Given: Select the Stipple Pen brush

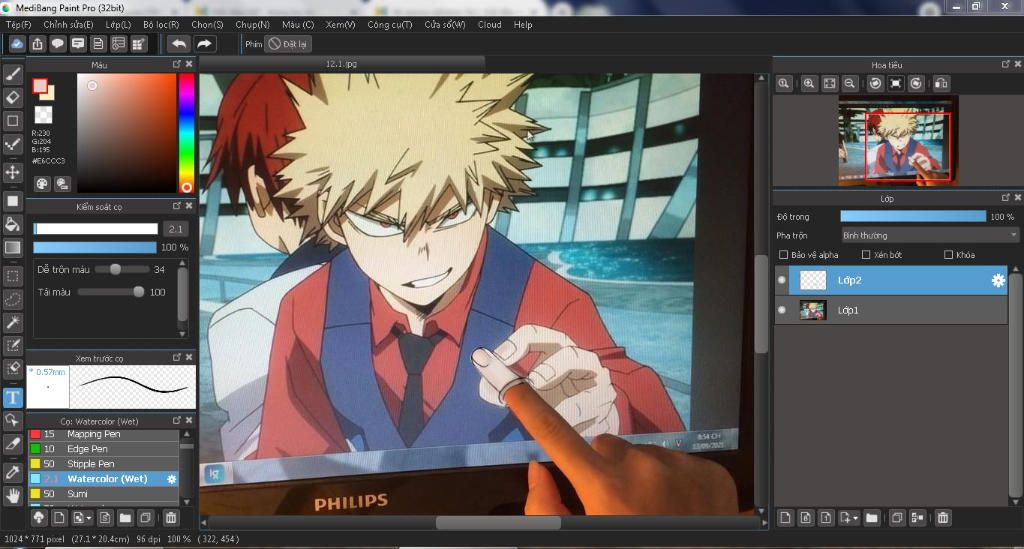Looking at the screenshot, I should [x=103, y=464].
